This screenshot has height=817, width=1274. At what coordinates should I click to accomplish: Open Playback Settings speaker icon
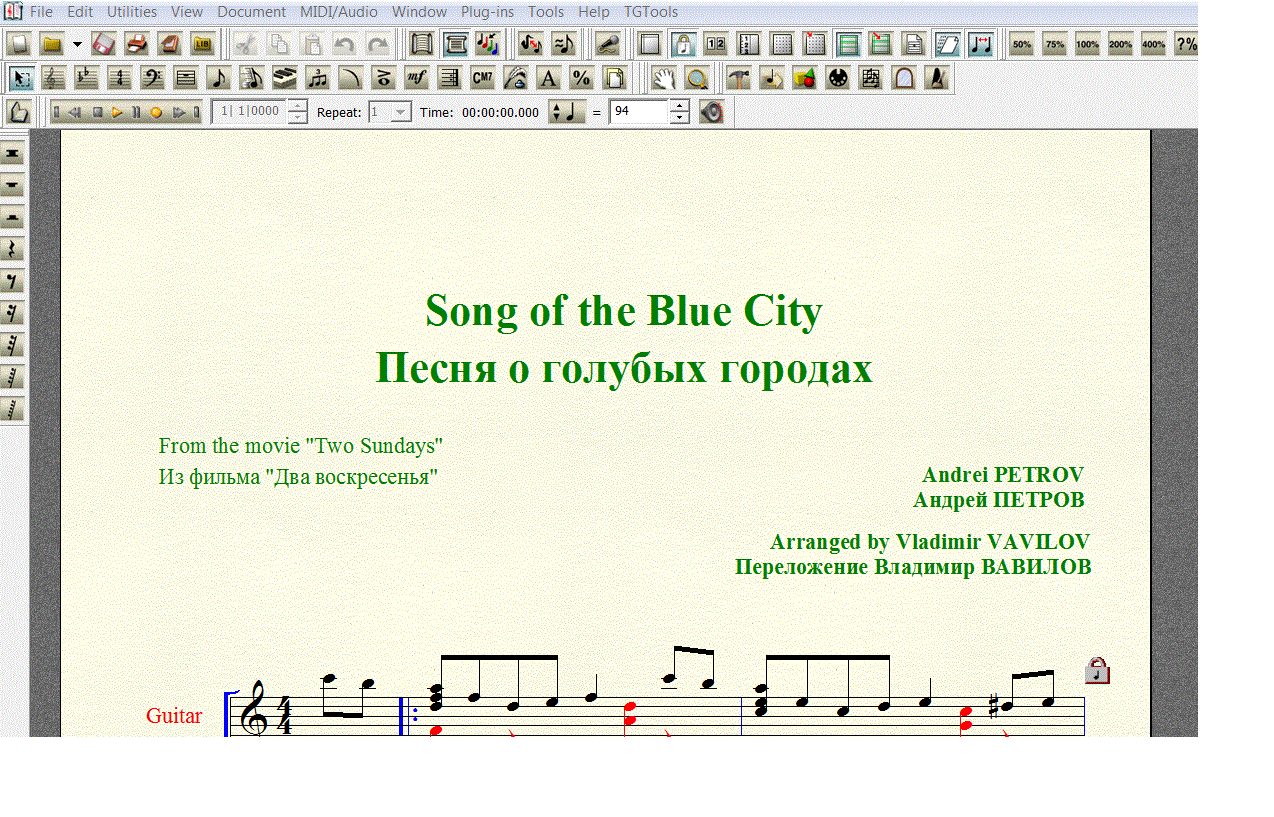[x=711, y=112]
